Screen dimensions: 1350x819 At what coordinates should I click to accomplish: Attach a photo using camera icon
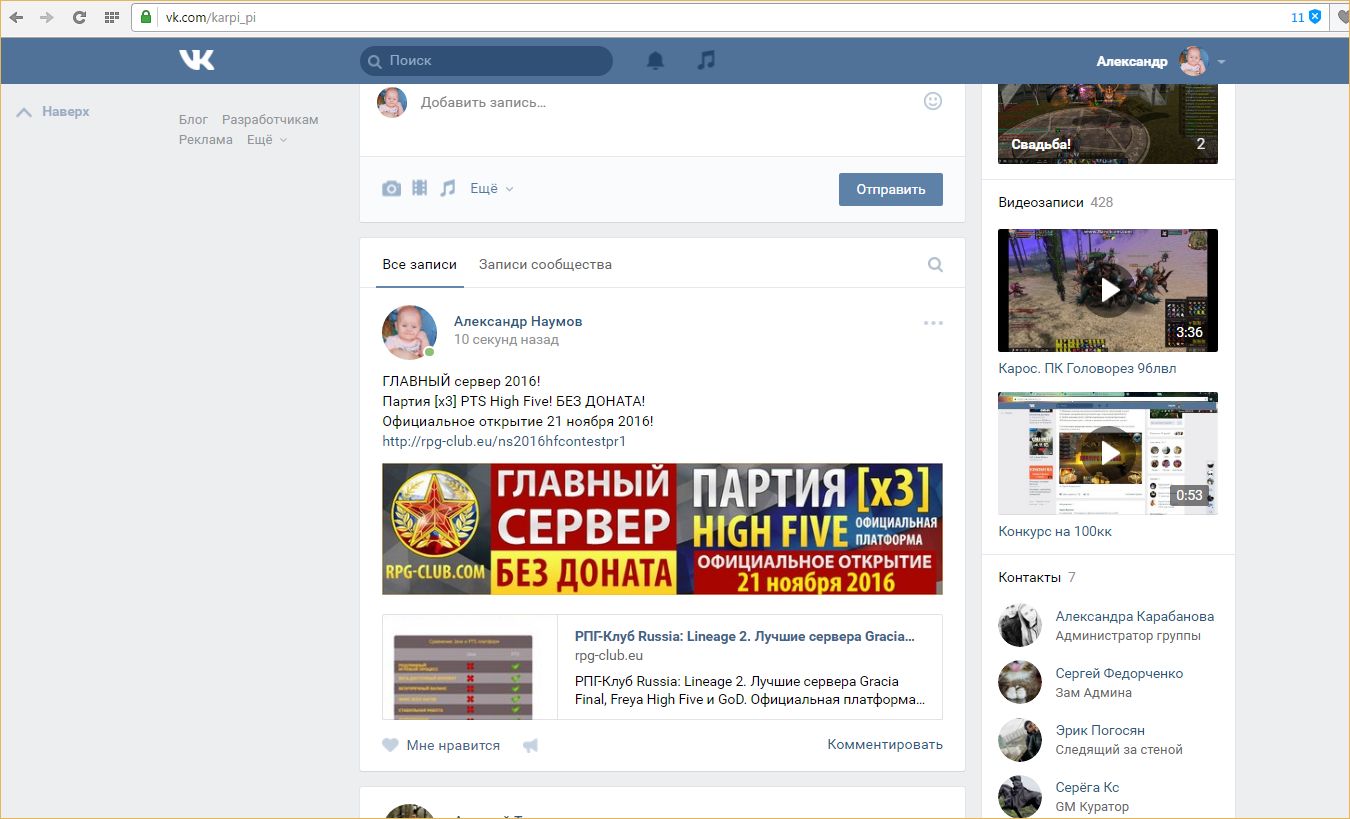pyautogui.click(x=392, y=189)
